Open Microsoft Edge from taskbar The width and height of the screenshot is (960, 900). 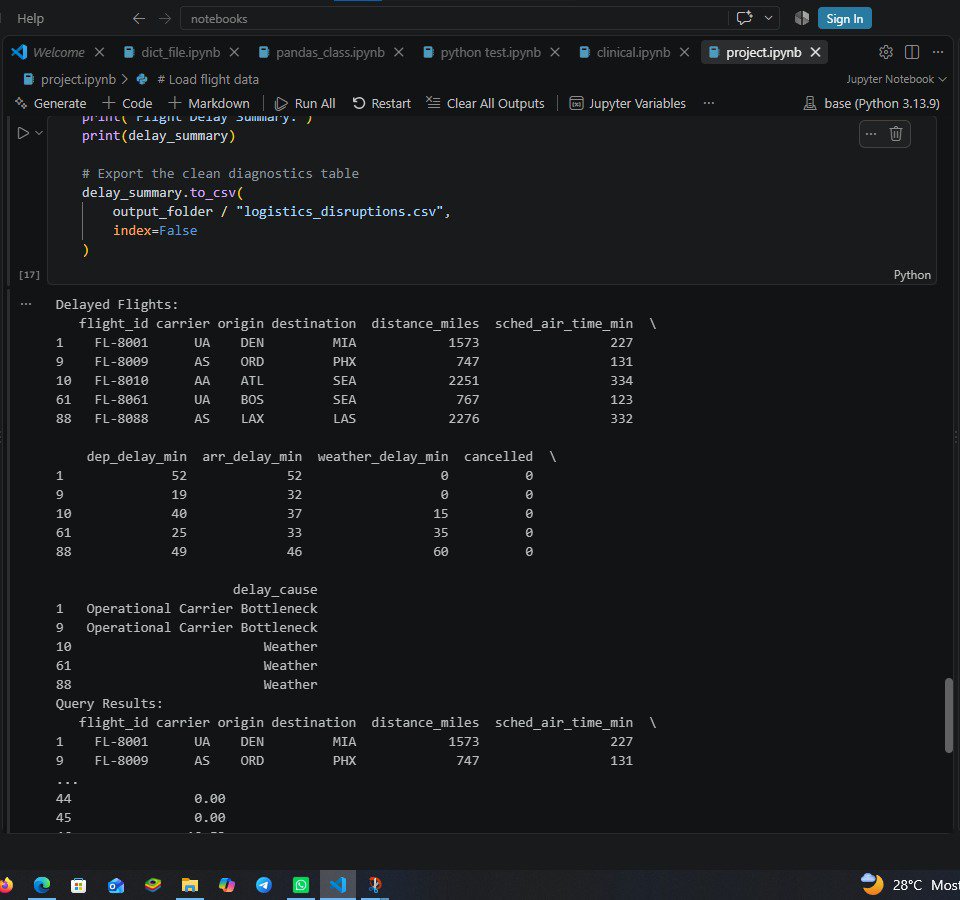tap(42, 885)
